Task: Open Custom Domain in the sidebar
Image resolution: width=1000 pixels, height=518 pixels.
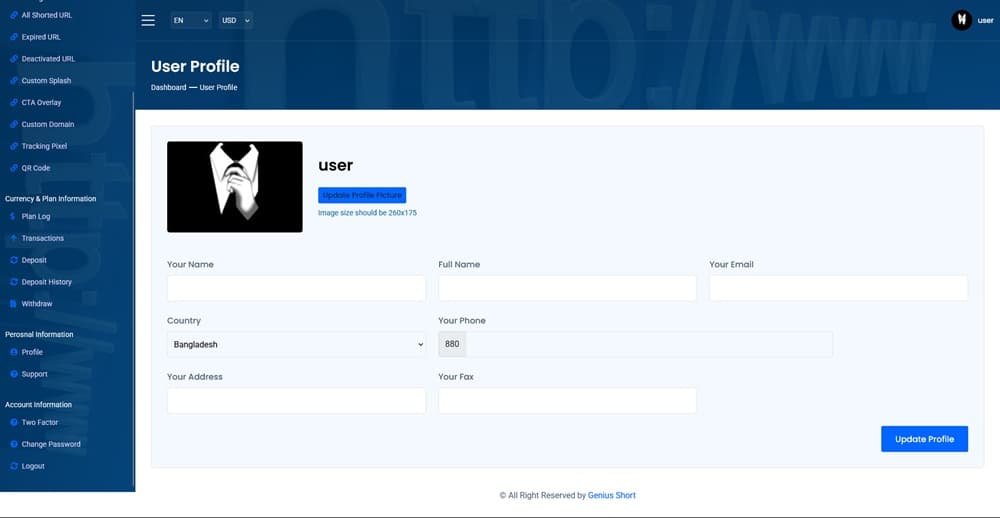Action: click(48, 125)
